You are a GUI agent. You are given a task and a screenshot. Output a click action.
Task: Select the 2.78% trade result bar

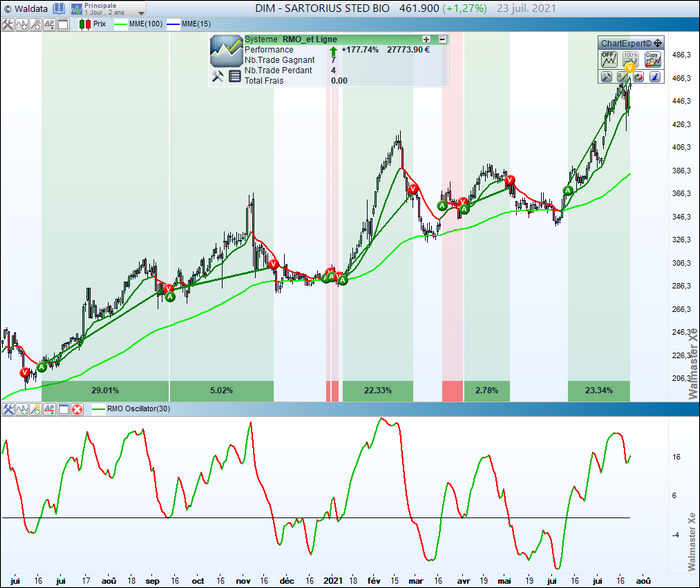pyautogui.click(x=487, y=391)
